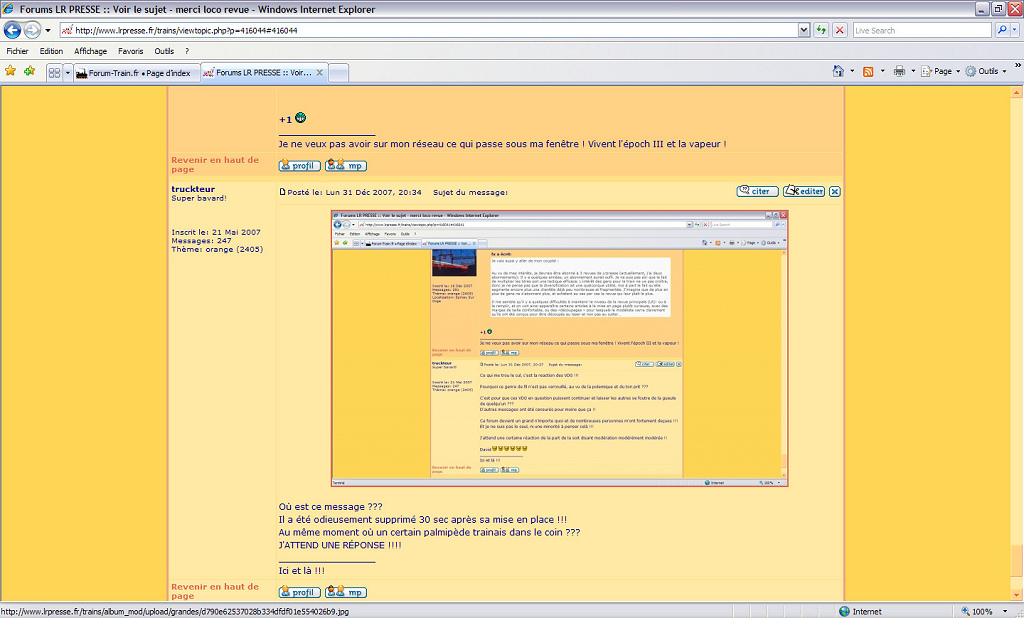Screen dimensions: 1024x618
Task: Open the search options dropdown
Action: point(1015,30)
